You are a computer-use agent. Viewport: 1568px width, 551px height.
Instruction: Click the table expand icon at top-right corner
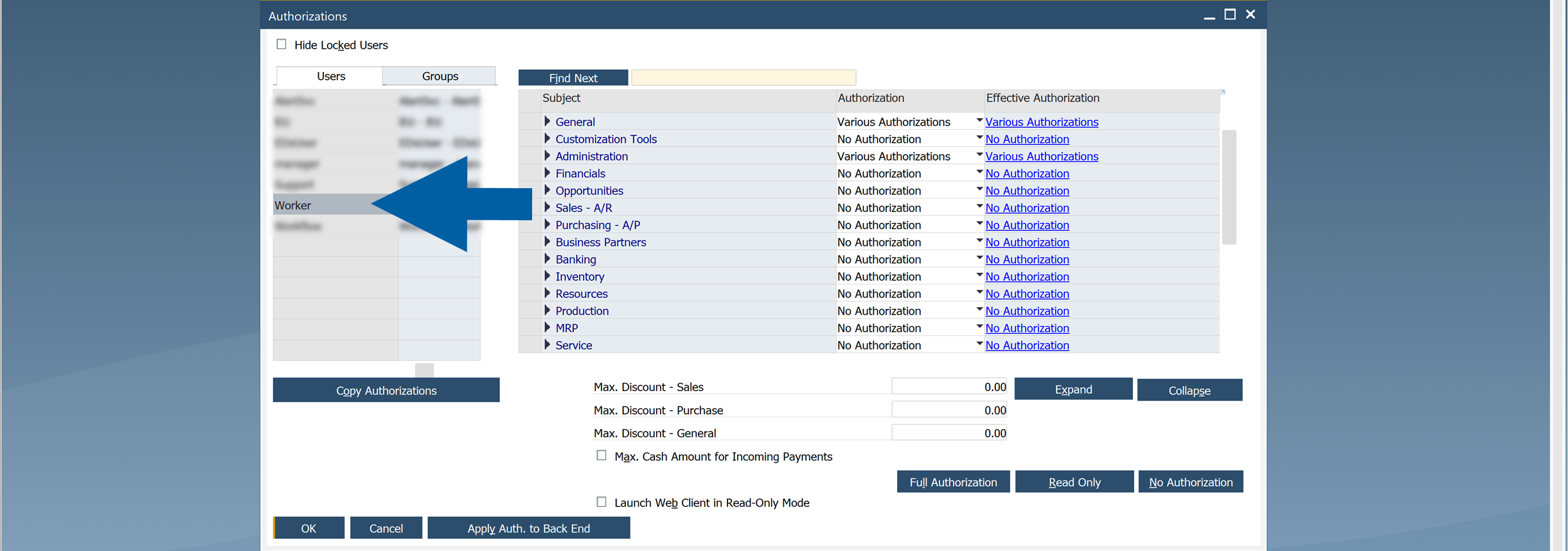tap(1222, 92)
